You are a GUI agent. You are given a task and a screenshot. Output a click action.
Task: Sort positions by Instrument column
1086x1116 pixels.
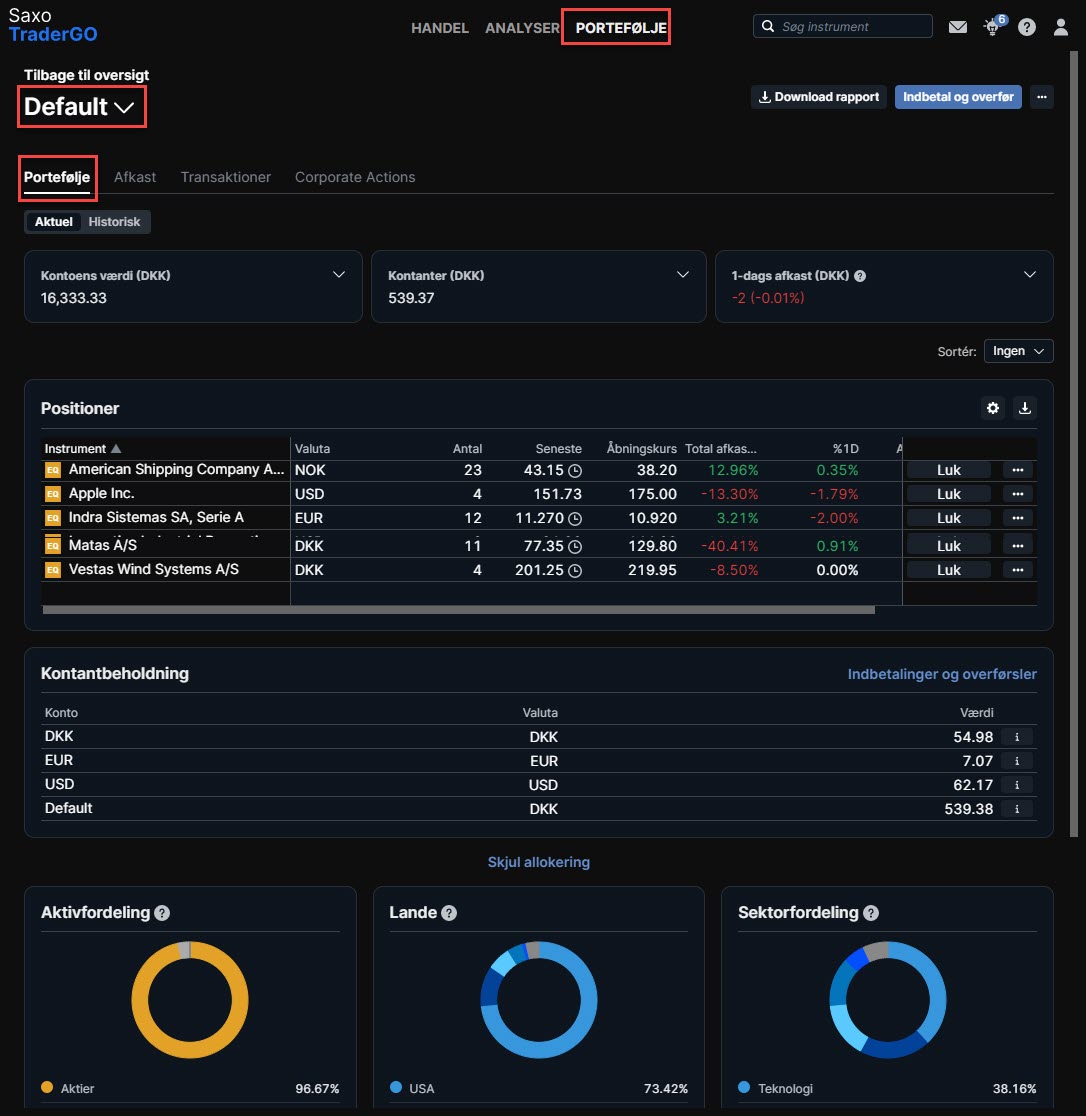coord(83,448)
